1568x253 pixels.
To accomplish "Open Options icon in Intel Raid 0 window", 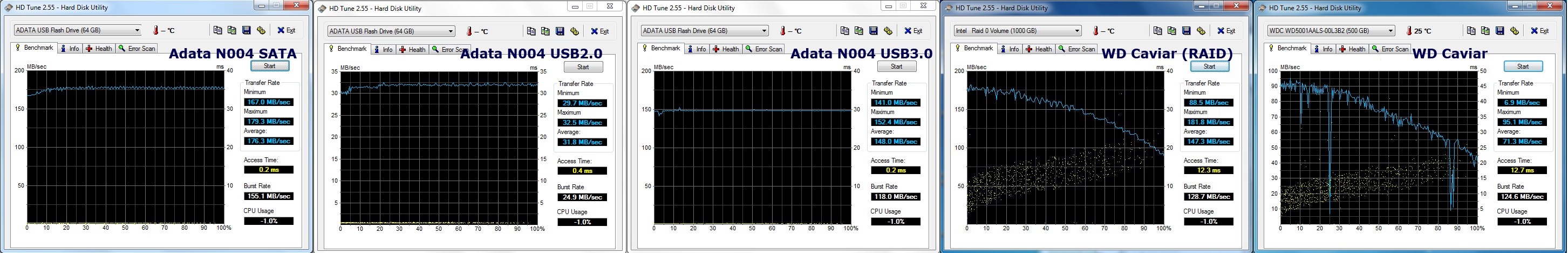I will point(1201,30).
